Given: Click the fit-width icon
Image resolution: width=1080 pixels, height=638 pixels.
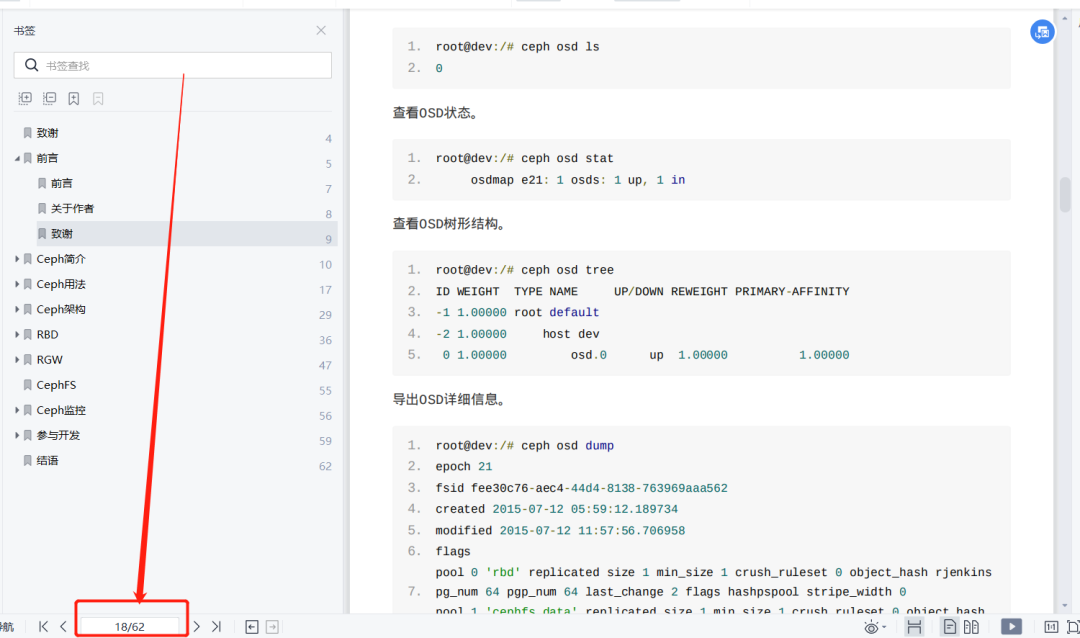Looking at the screenshot, I should tap(914, 627).
